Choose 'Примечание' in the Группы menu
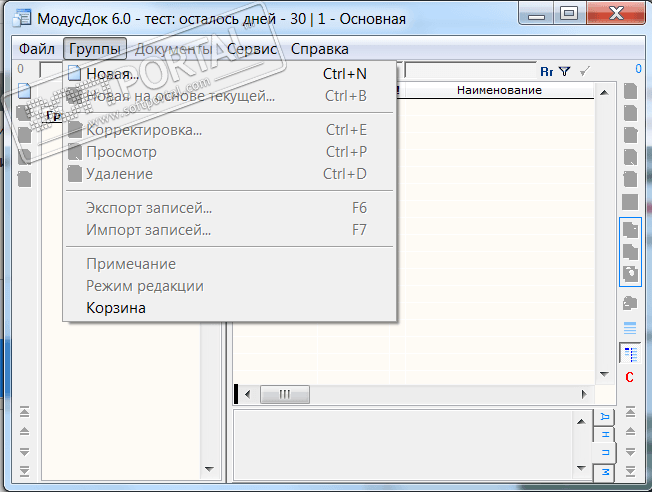Screen dimensions: 652x492 click(230, 264)
